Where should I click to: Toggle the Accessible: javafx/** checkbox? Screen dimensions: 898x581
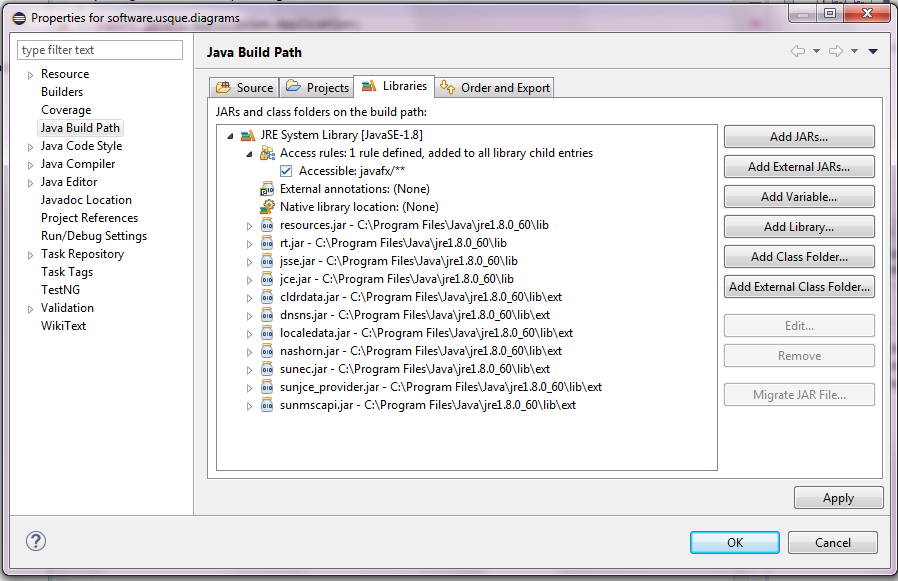click(286, 171)
